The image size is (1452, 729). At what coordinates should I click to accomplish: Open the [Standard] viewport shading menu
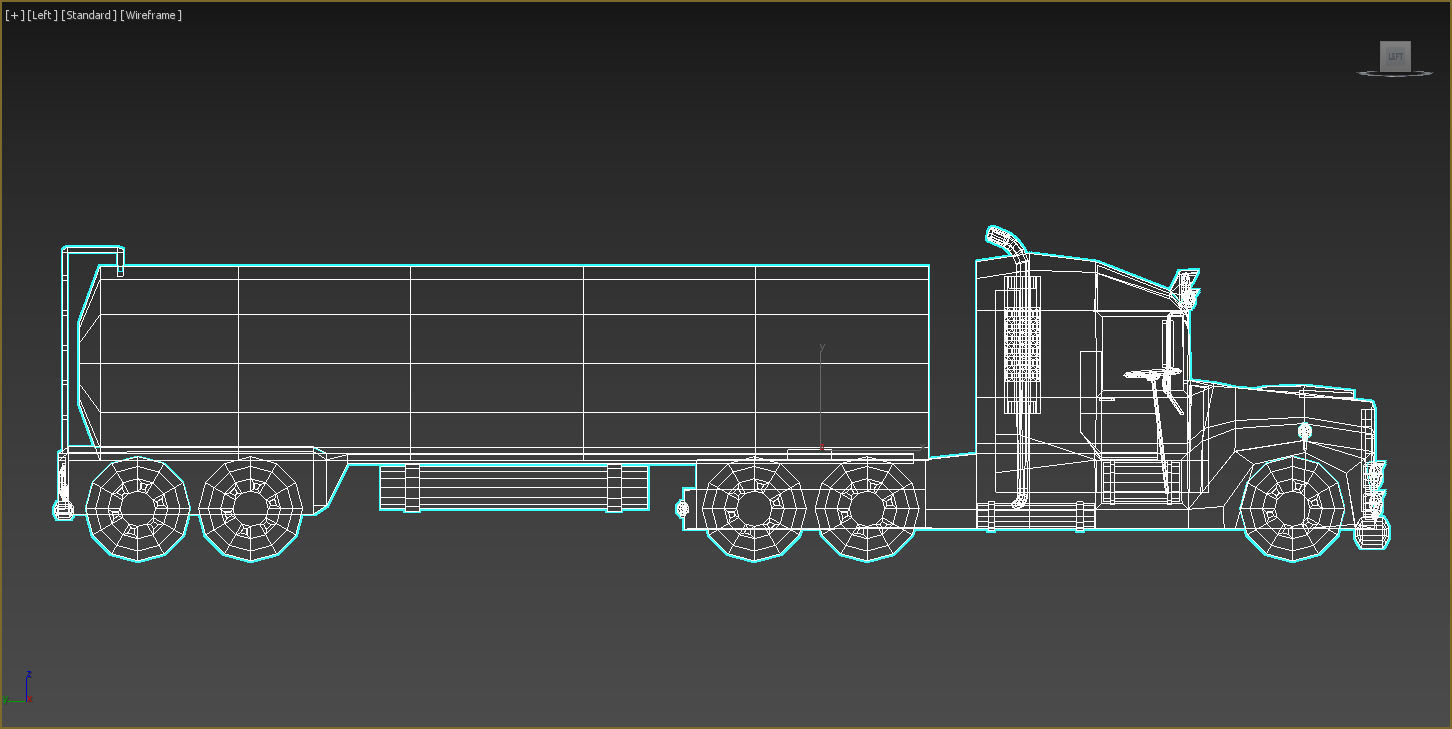(89, 15)
